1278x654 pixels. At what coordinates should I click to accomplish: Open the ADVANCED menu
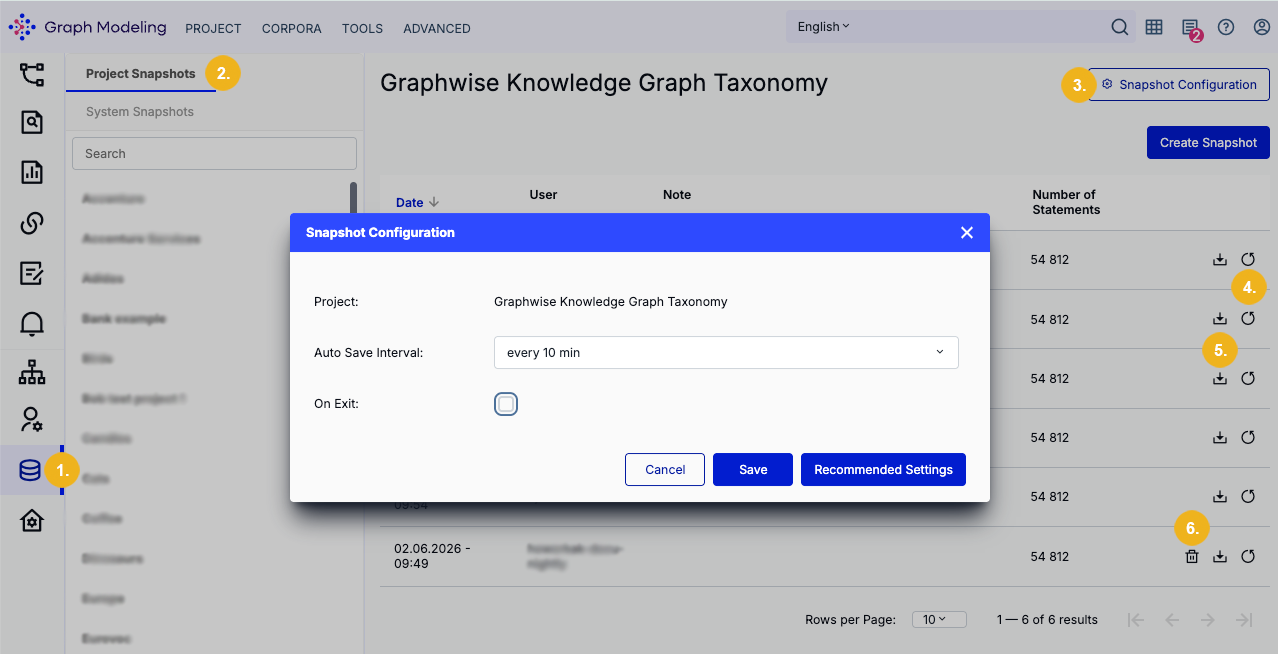coord(437,28)
